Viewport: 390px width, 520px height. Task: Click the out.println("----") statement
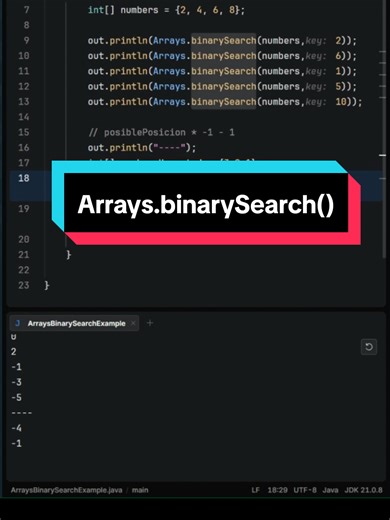(142, 148)
